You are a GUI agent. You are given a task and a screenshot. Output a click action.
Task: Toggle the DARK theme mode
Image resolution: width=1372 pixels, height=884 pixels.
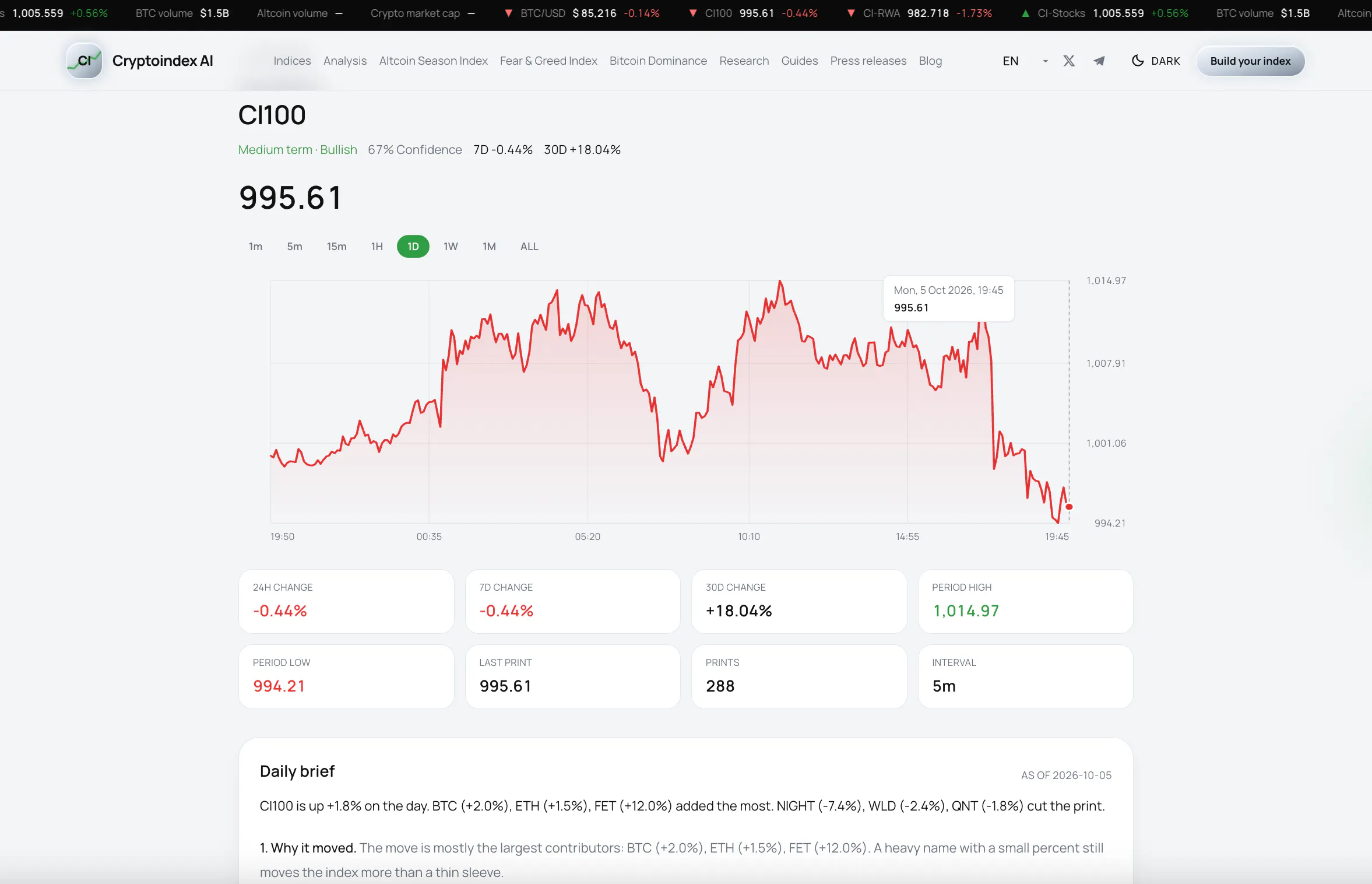pos(1155,61)
